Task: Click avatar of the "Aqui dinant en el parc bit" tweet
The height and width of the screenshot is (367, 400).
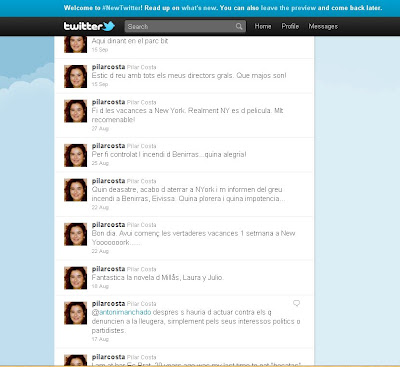Action: (75, 44)
